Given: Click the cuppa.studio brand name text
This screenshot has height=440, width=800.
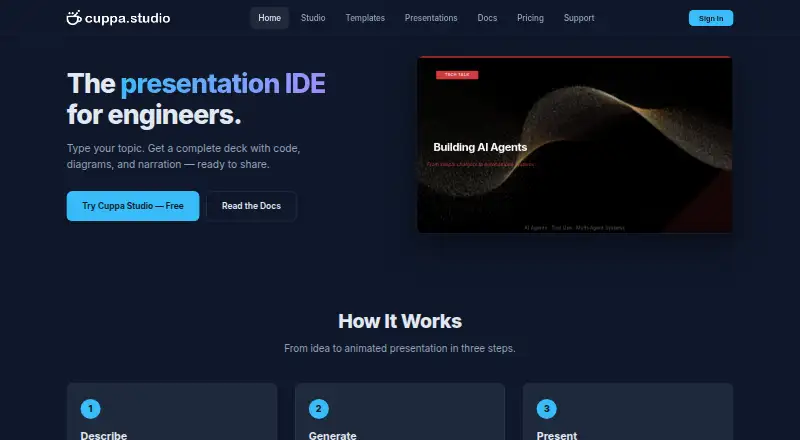Looking at the screenshot, I should (x=128, y=18).
